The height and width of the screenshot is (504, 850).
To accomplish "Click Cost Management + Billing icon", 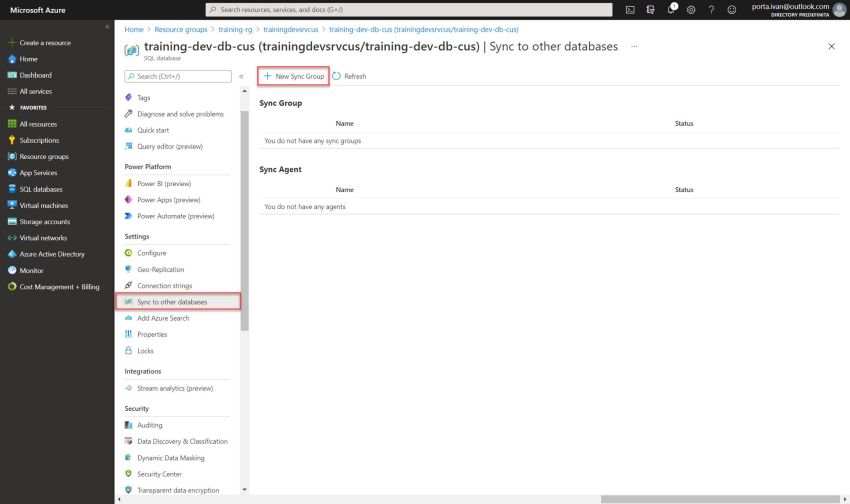I will (12, 287).
